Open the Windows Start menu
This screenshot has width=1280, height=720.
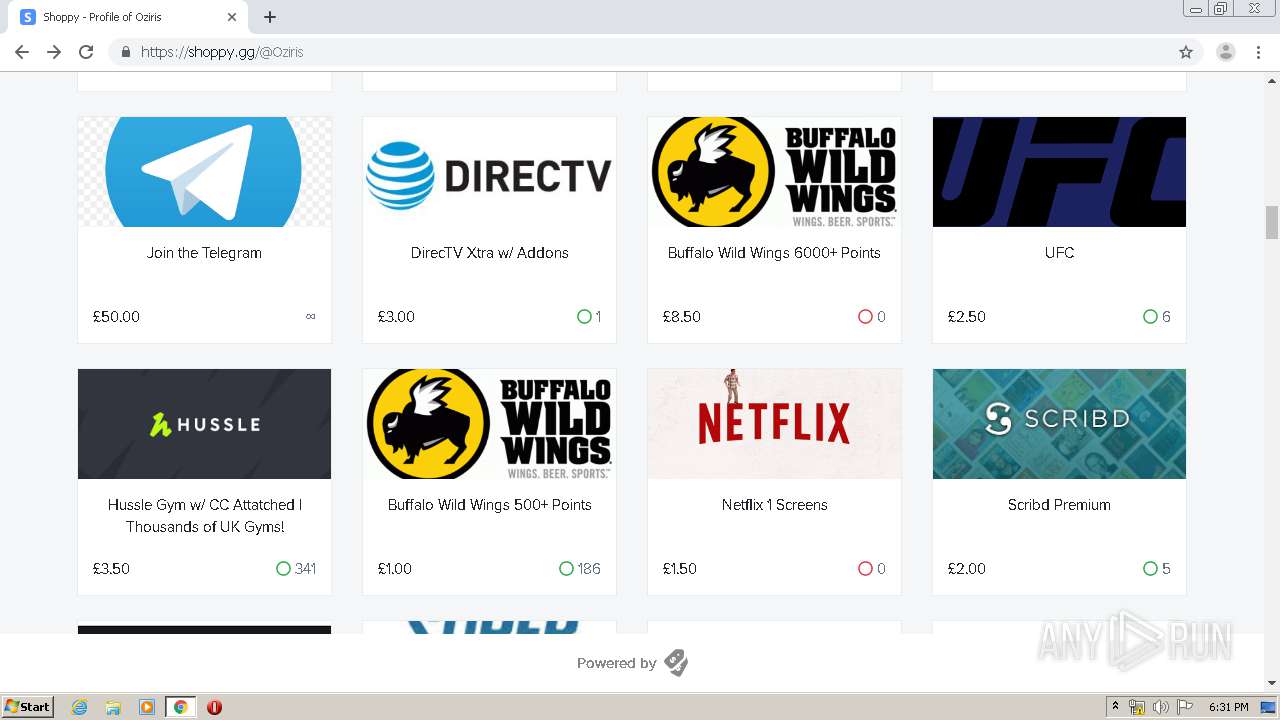[27, 706]
